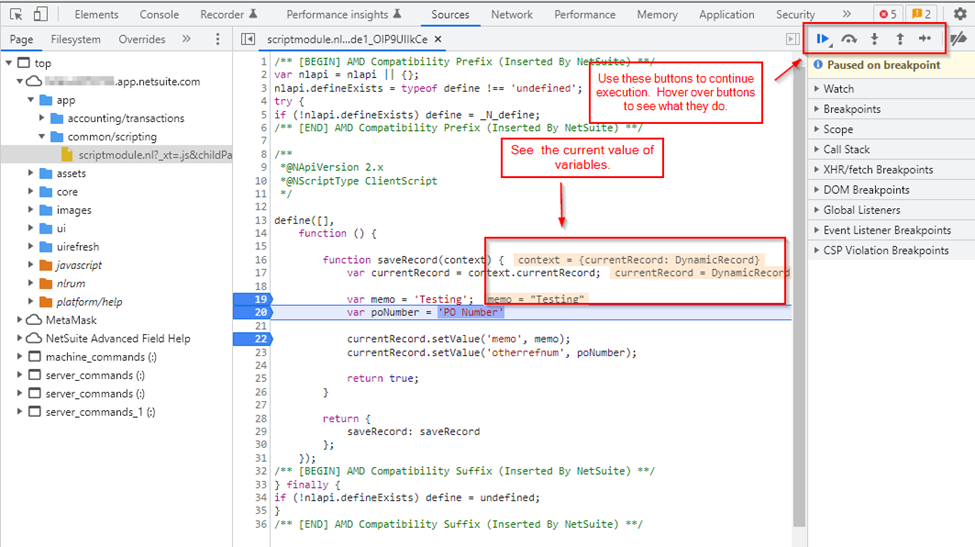Step over next function call
The height and width of the screenshot is (547, 975).
[x=849, y=39]
